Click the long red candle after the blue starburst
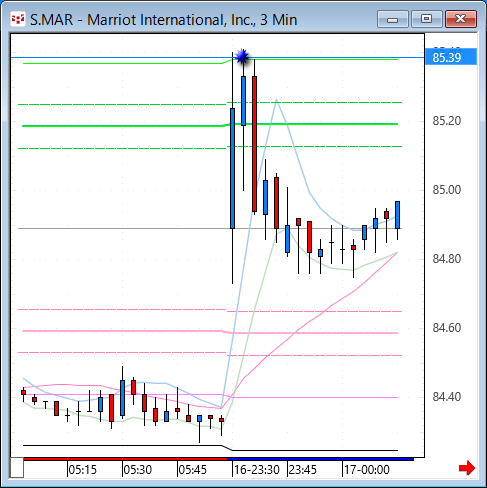This screenshot has width=487, height=488. [254, 144]
